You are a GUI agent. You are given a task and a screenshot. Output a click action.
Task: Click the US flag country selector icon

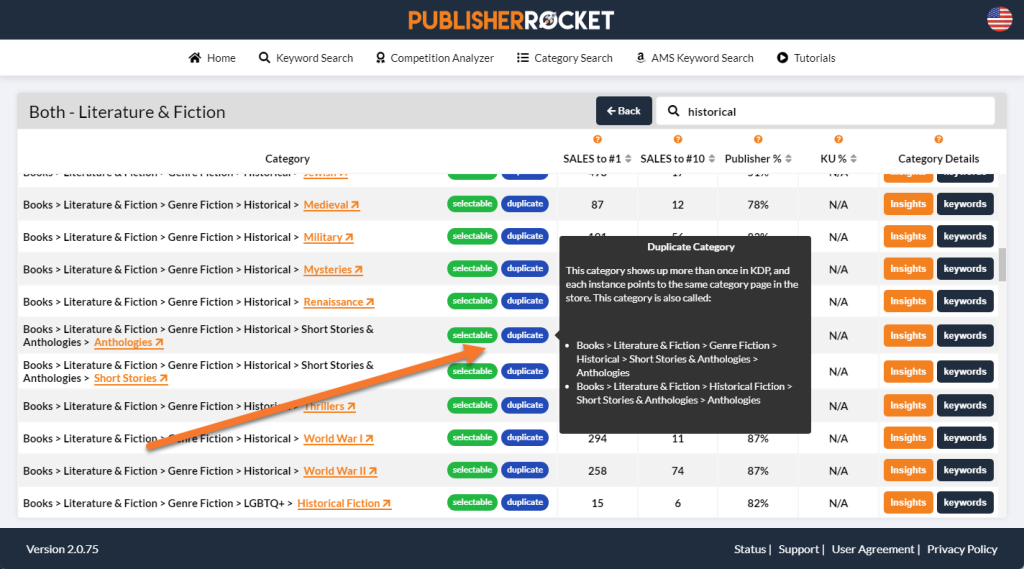coord(999,19)
